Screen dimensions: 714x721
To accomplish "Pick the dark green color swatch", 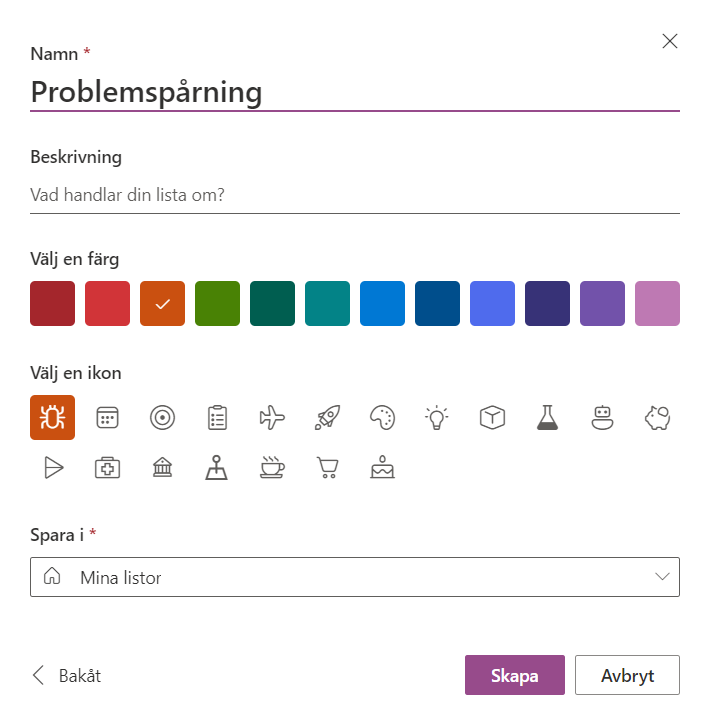I will [272, 303].
